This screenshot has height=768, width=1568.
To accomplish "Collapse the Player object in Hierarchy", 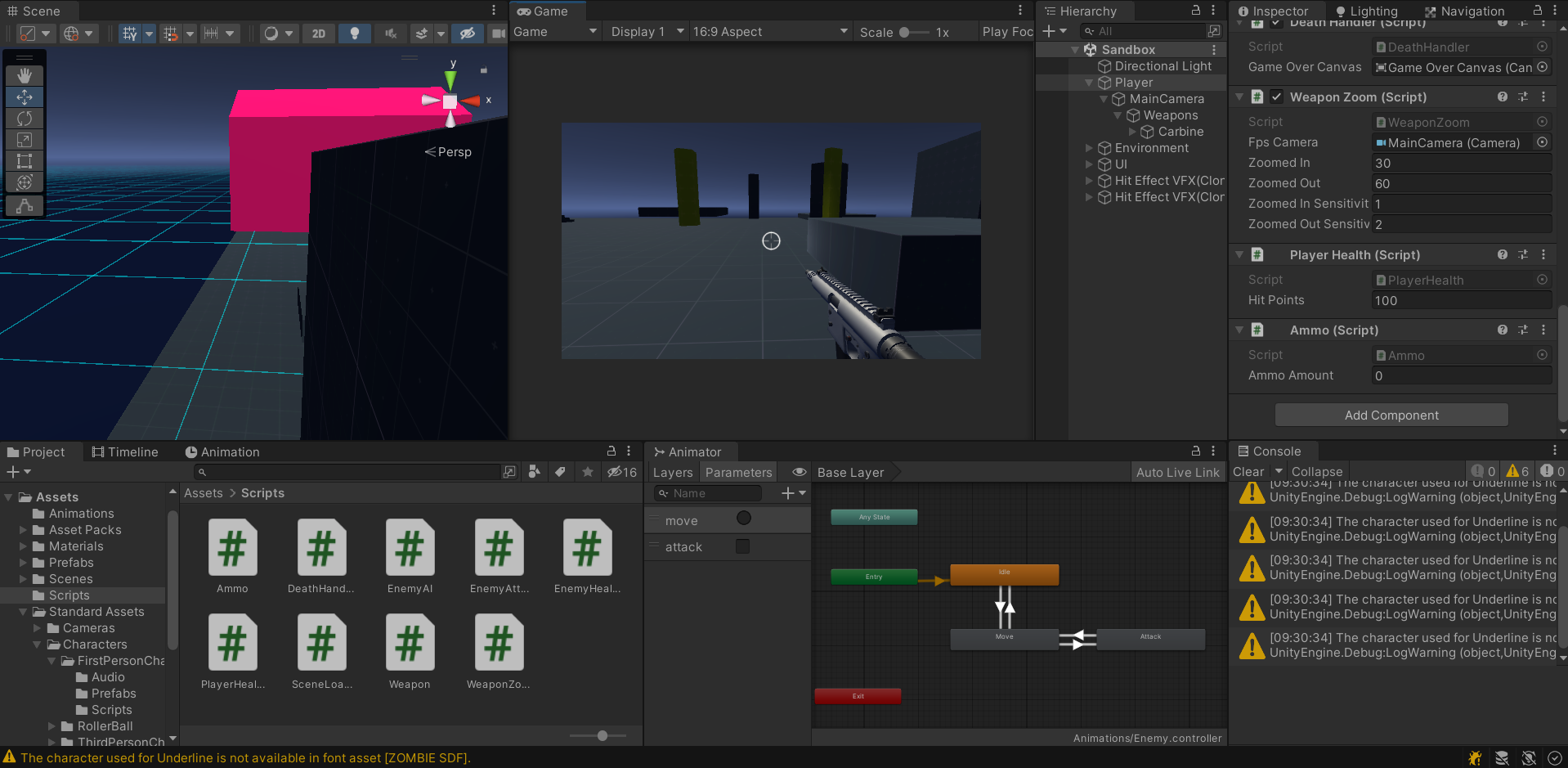I will [x=1089, y=83].
